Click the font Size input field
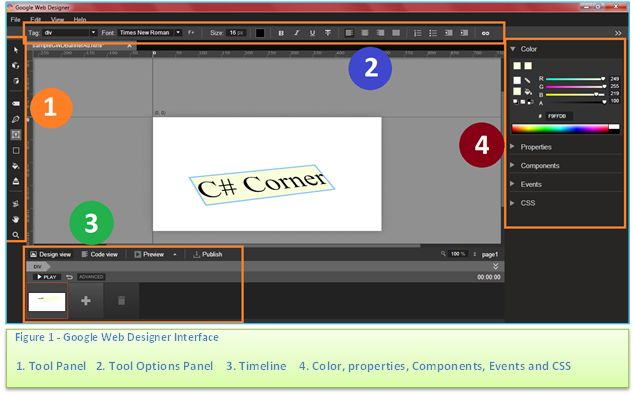Viewport: 633px width, 395px height. coord(236,33)
